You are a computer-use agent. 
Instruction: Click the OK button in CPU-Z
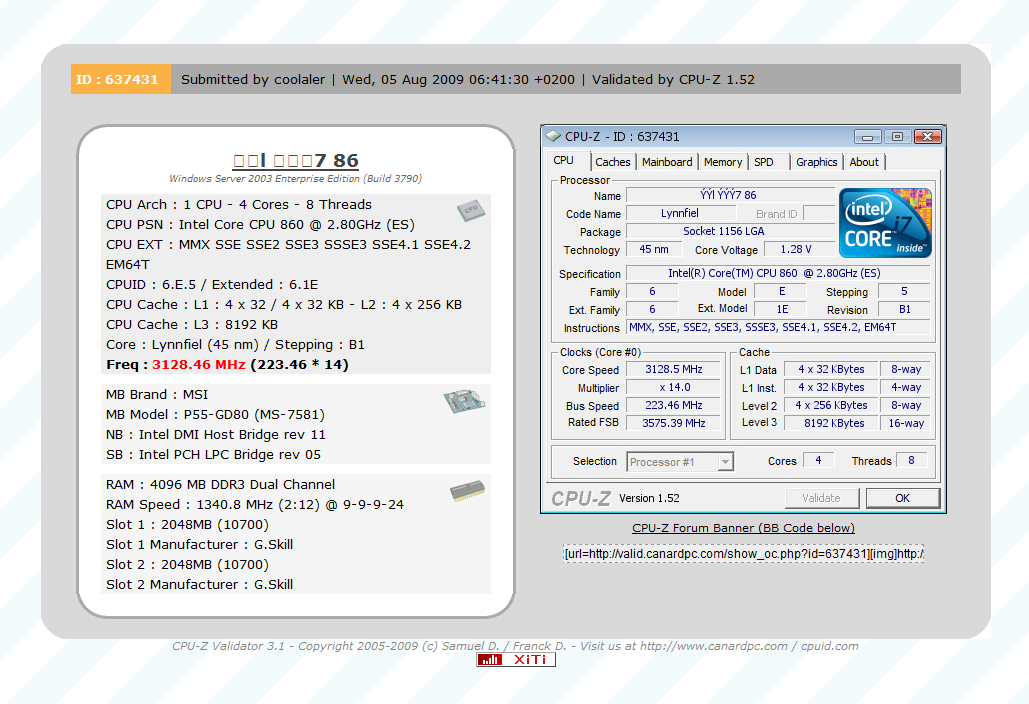coord(902,498)
